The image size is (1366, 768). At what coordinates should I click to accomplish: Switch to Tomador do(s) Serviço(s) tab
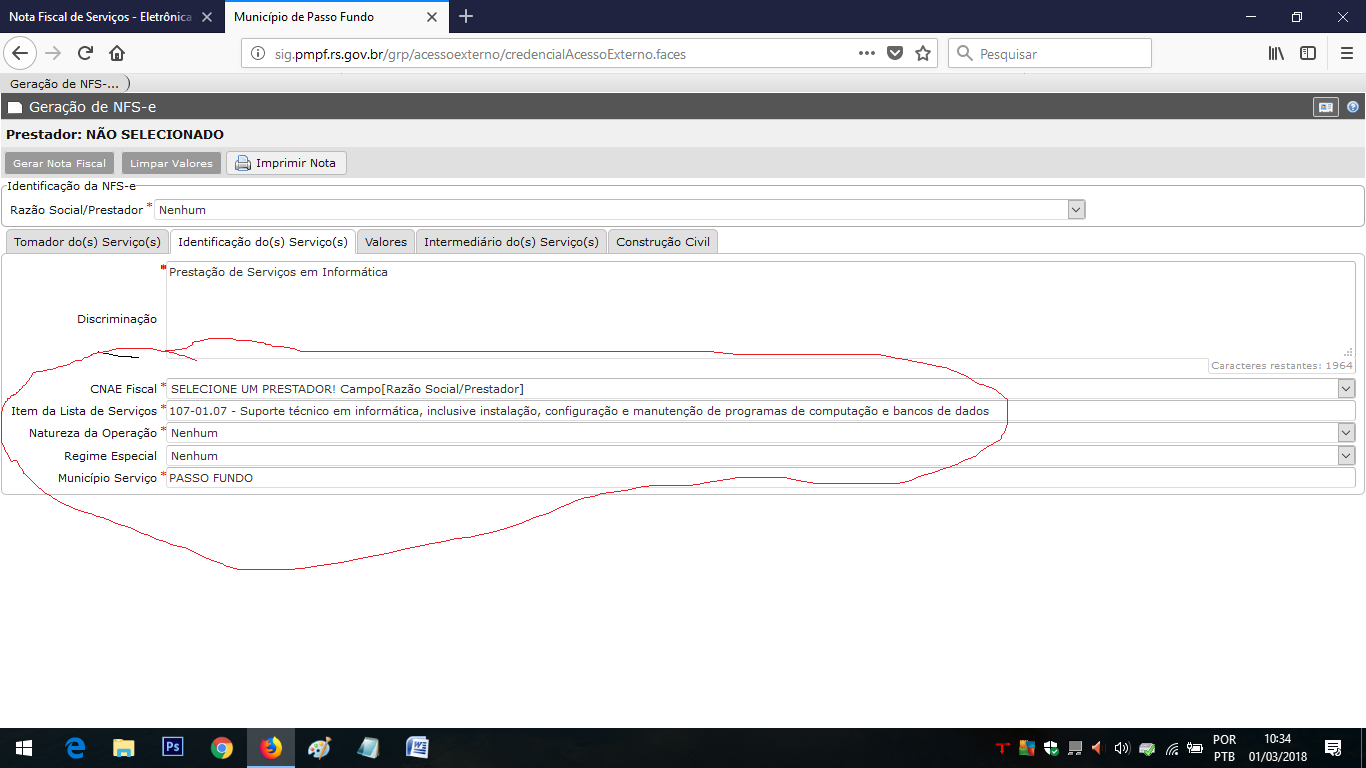pyautogui.click(x=87, y=242)
